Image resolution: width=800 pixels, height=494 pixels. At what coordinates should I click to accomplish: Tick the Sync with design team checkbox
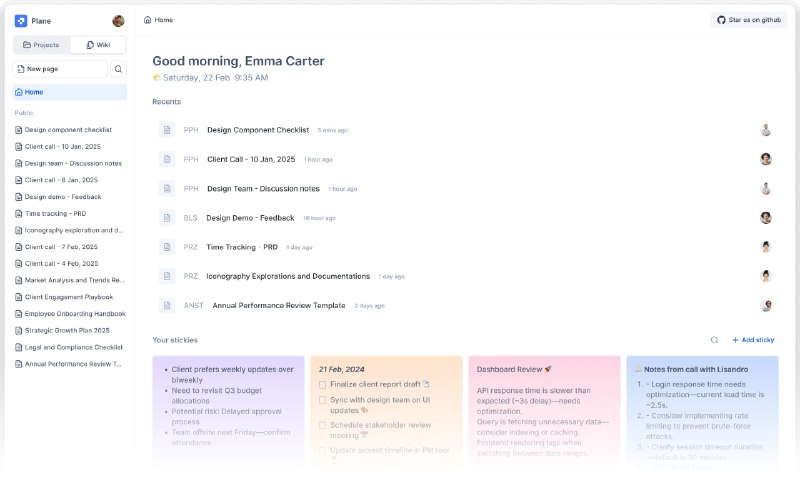[x=322, y=400]
